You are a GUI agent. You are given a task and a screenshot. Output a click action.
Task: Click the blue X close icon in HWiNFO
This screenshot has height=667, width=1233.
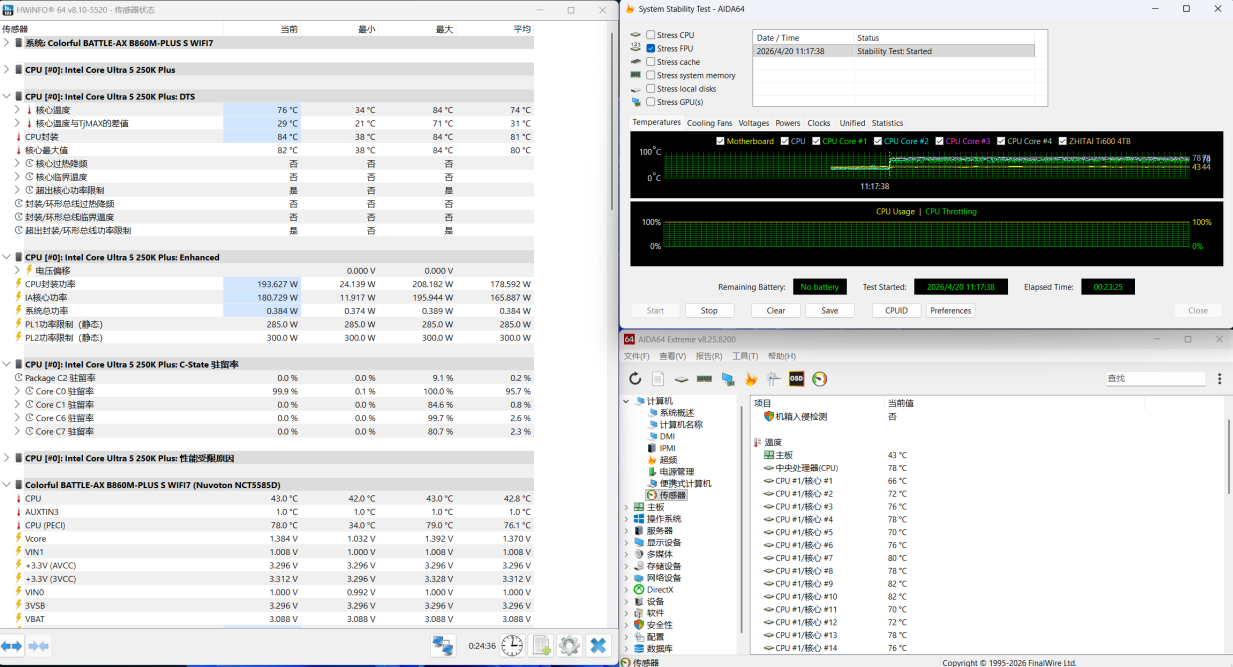point(598,646)
